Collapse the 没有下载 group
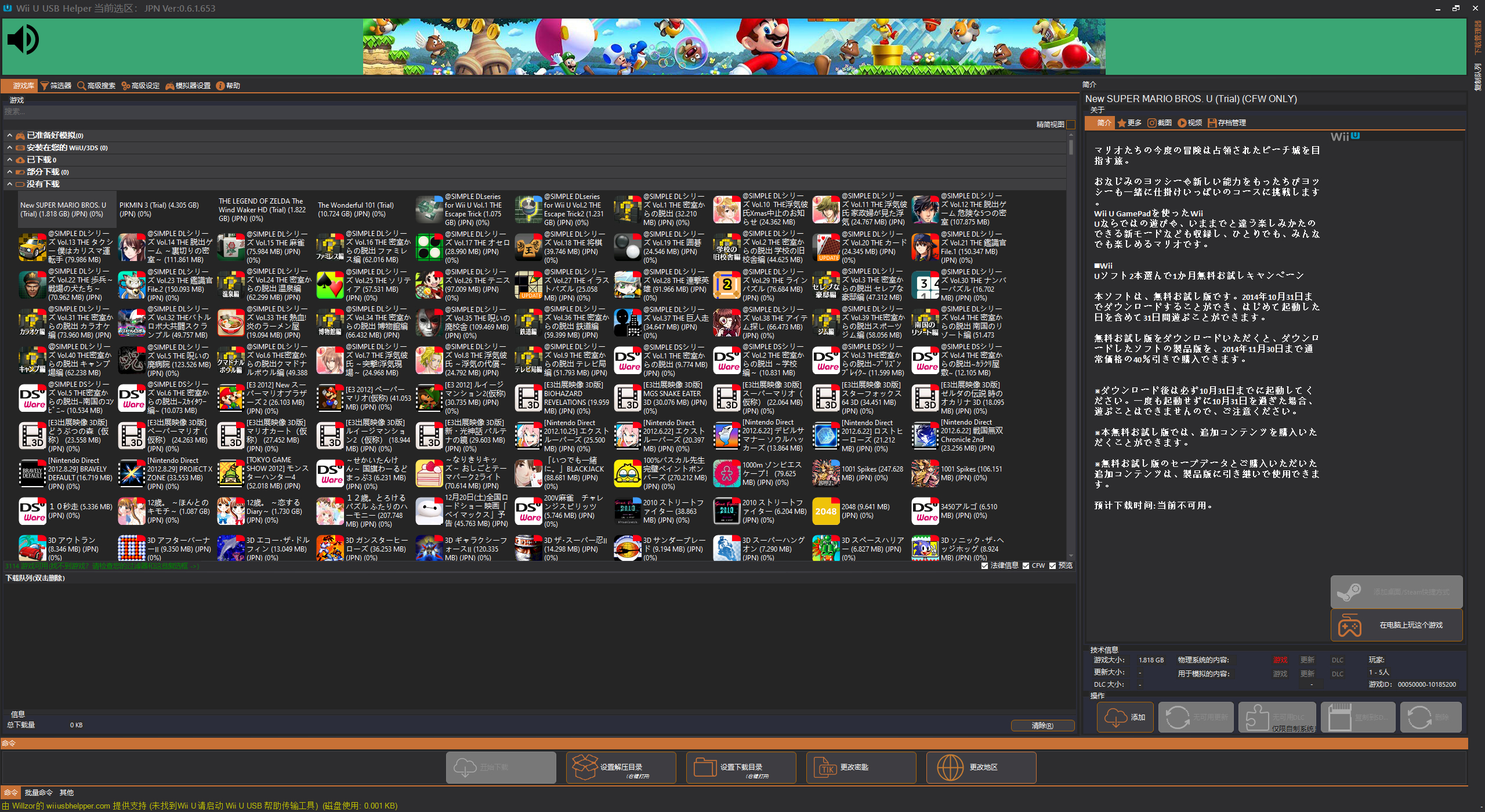1485x812 pixels. pos(10,184)
